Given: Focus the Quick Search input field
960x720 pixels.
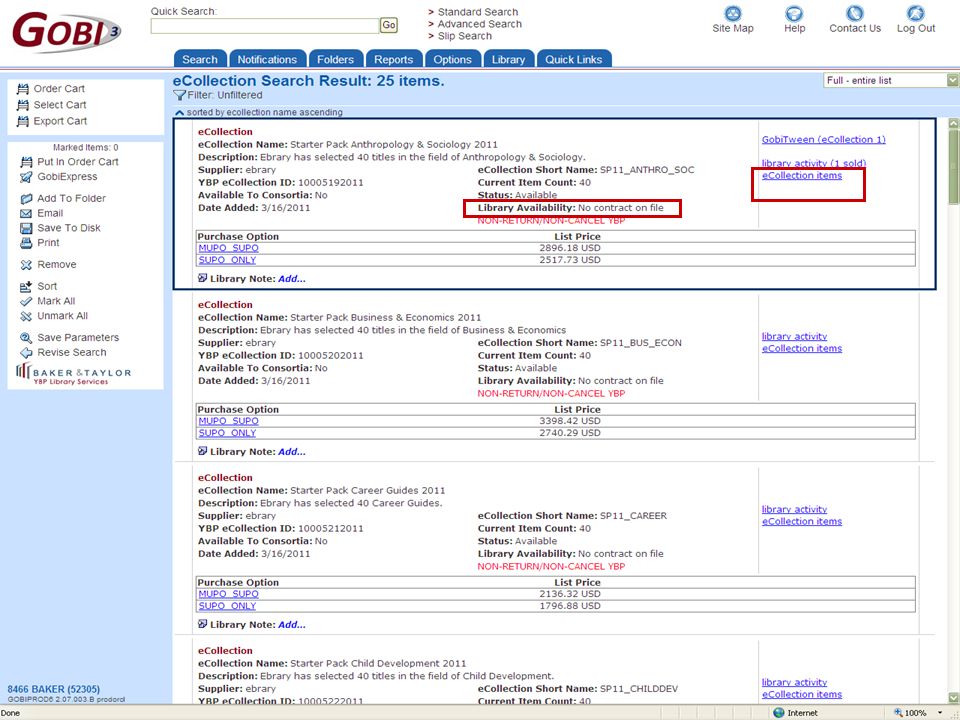Looking at the screenshot, I should pos(265,26).
